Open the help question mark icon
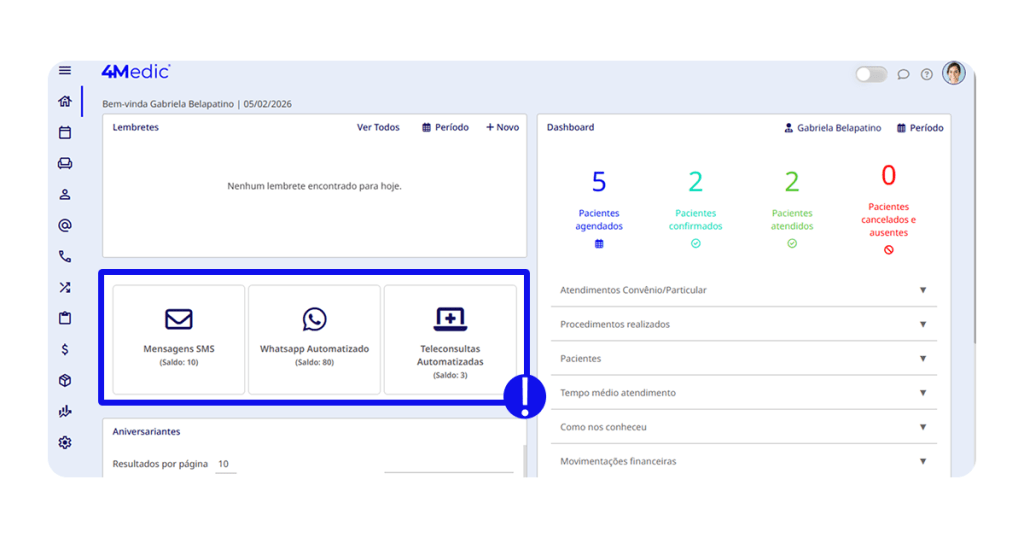Viewport: 1024px width, 538px height. [927, 74]
